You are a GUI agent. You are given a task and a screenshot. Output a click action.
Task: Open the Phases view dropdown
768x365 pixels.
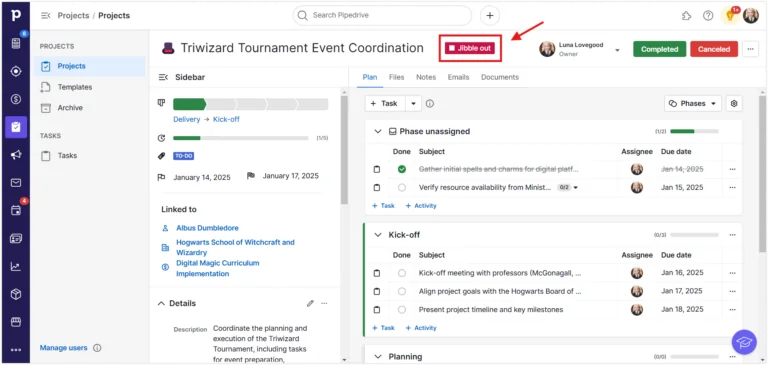point(693,103)
